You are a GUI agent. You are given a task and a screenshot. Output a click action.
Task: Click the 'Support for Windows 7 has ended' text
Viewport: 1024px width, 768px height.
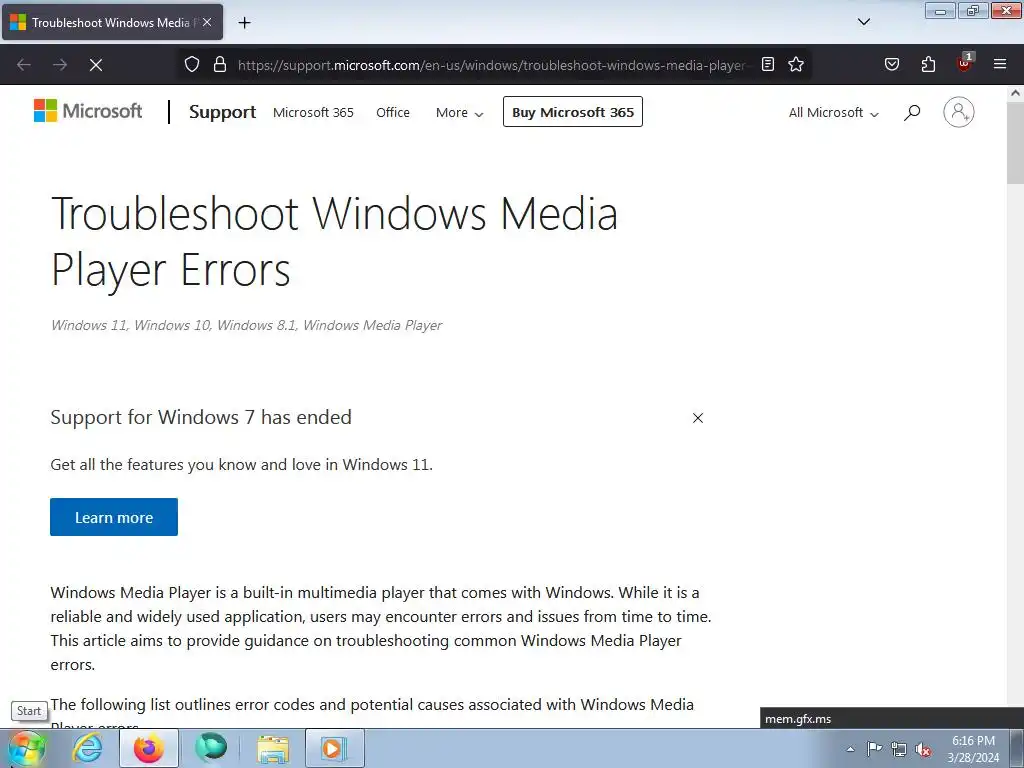coord(201,417)
